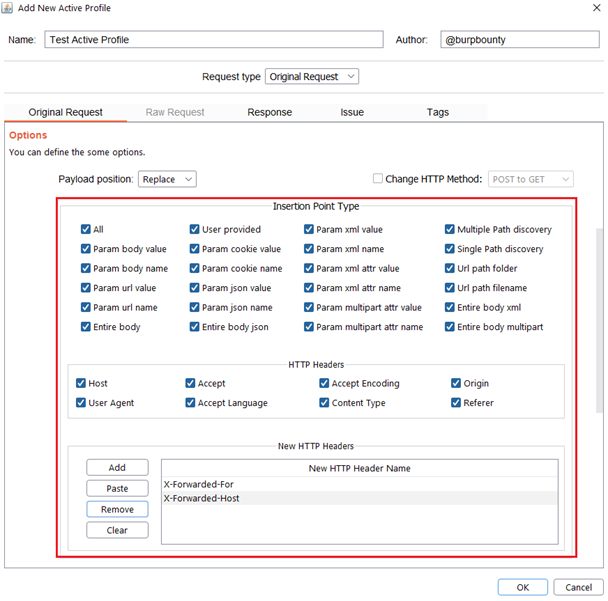Viewport: 608px width, 601px height.
Task: Uncheck the Host header checkbox
Action: tap(81, 383)
